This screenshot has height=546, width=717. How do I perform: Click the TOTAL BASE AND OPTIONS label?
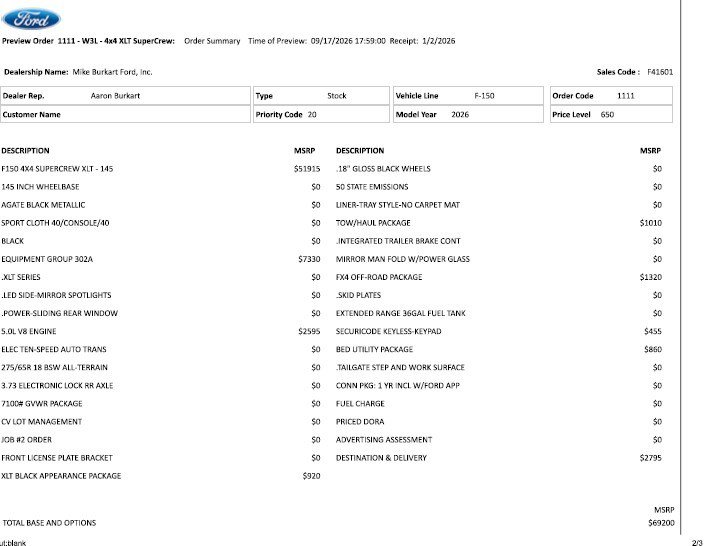tap(49, 523)
